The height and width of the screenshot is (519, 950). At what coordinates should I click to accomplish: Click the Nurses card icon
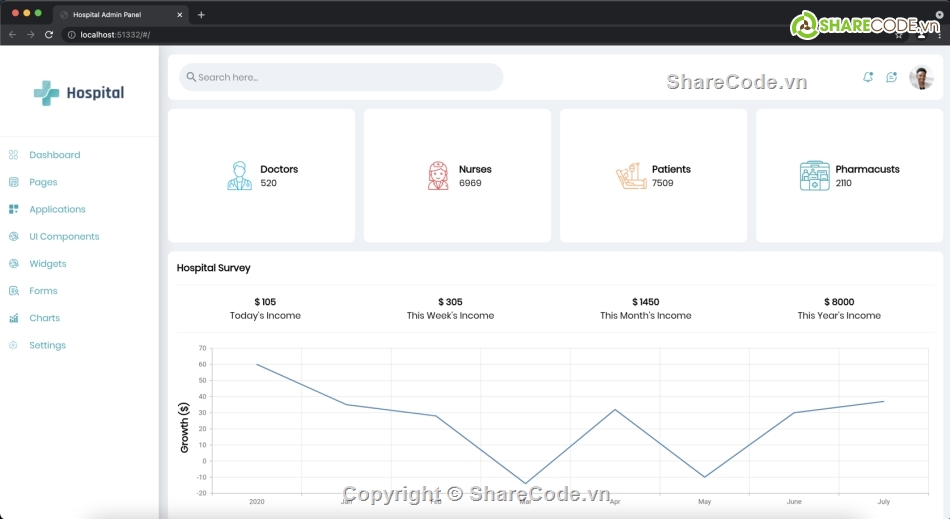click(438, 176)
